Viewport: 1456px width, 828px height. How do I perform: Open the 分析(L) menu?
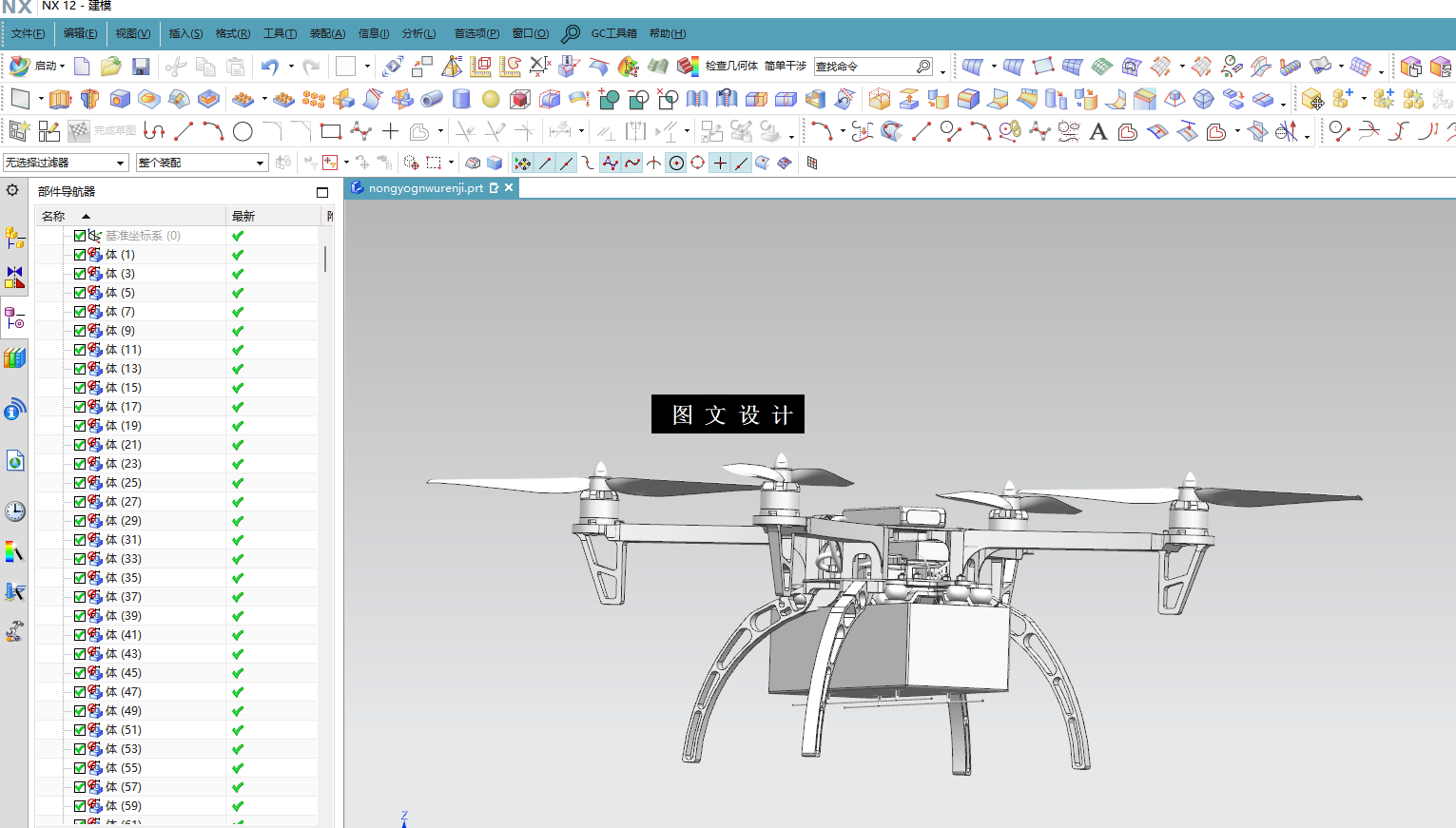coord(418,33)
